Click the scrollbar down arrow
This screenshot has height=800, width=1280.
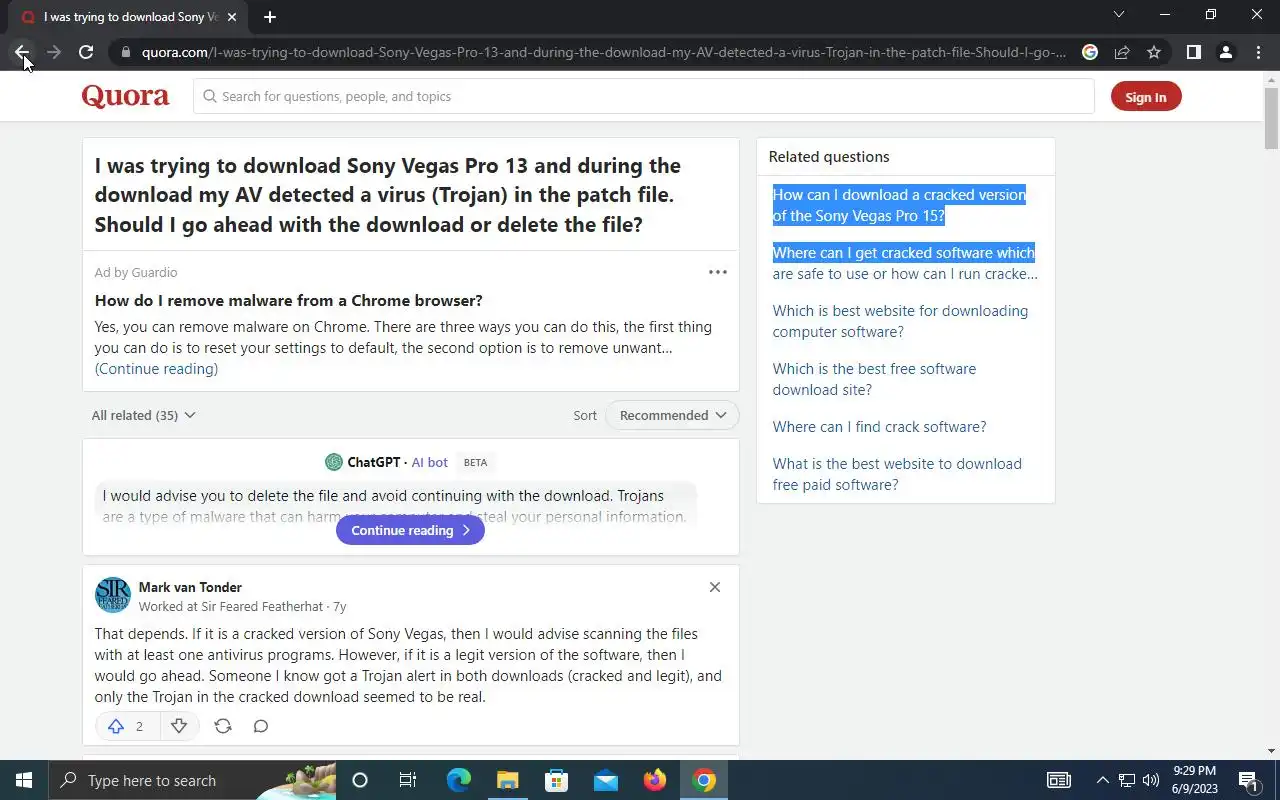[x=1271, y=751]
